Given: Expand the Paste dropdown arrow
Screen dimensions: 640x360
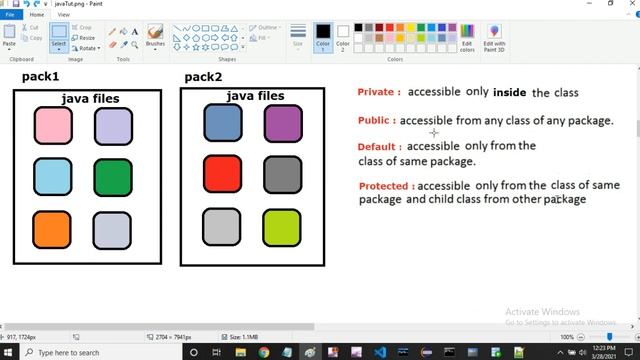Looking at the screenshot, I should 9,49.
